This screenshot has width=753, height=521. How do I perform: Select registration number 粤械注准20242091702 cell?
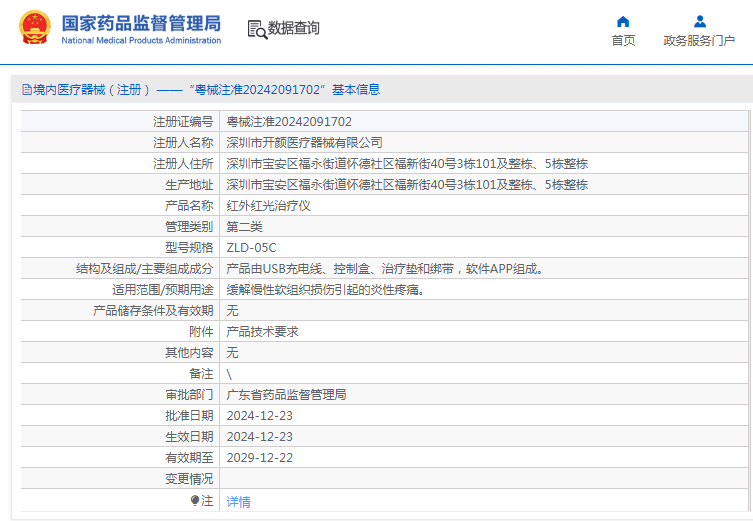coord(289,121)
